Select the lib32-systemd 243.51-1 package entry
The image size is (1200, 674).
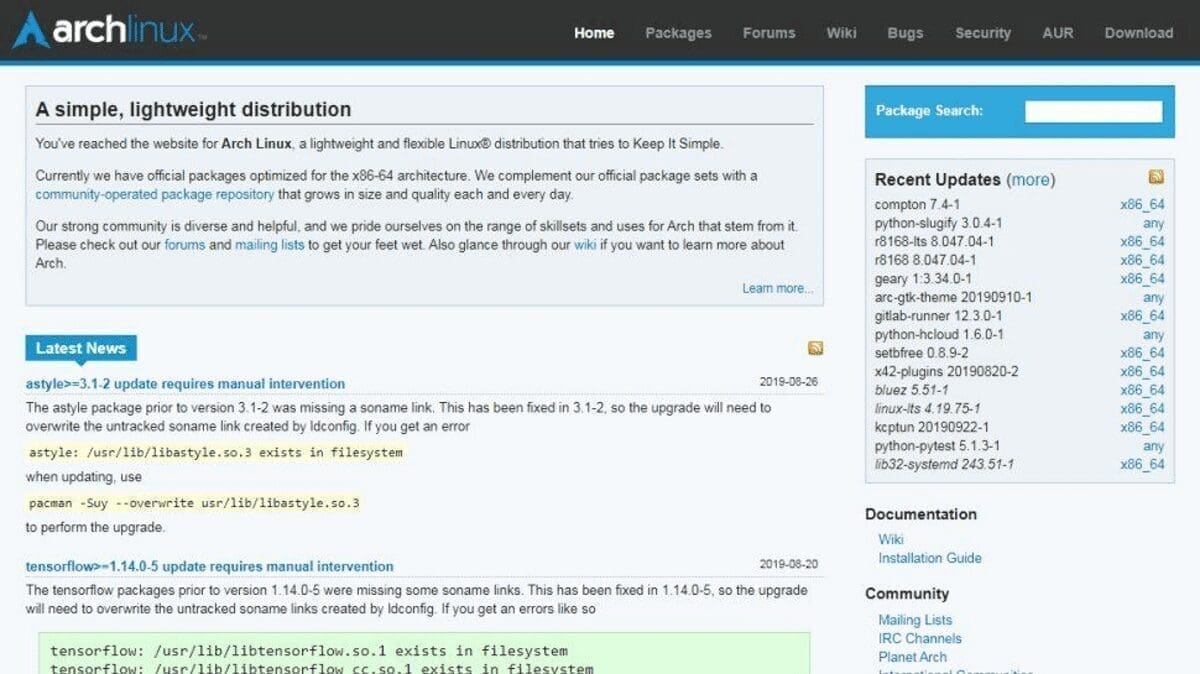(x=944, y=464)
